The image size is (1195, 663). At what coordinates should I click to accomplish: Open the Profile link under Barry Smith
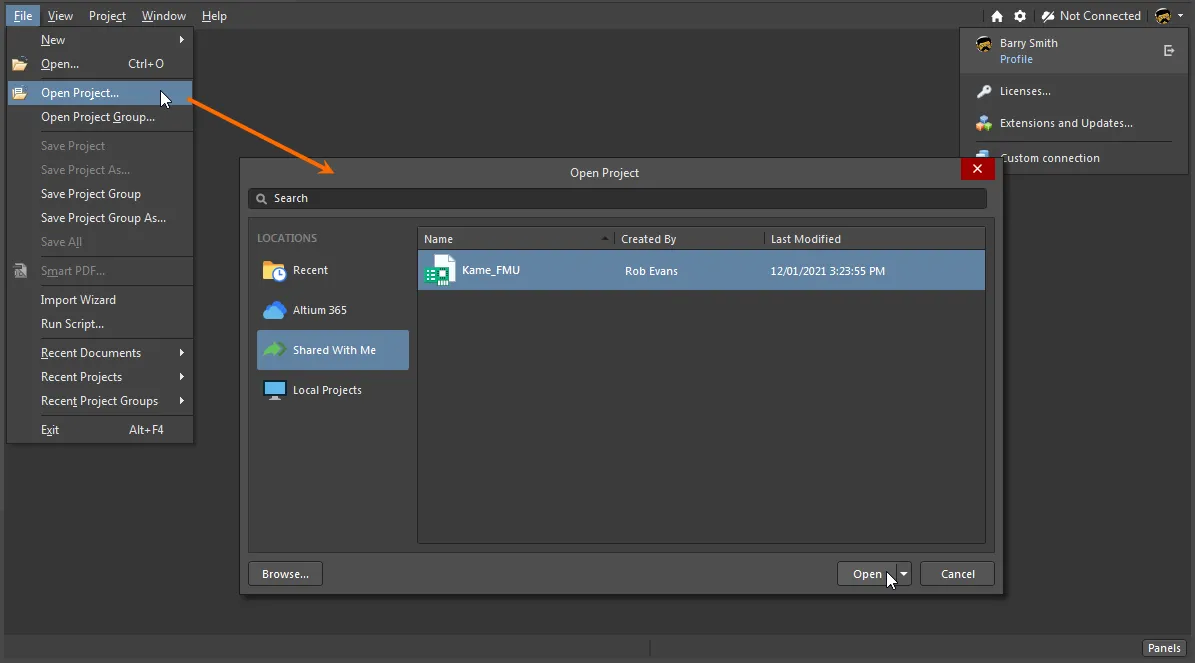[x=1016, y=59]
